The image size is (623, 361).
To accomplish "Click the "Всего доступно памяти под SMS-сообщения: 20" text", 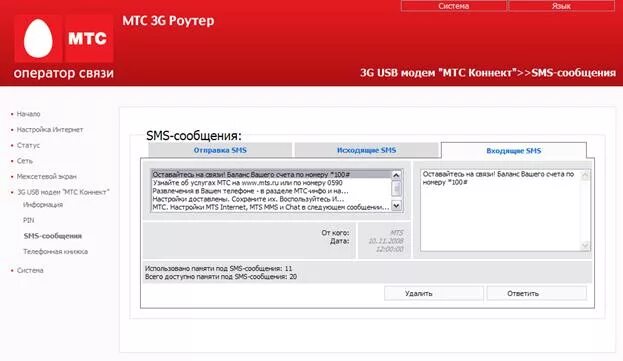I will coord(221,277).
